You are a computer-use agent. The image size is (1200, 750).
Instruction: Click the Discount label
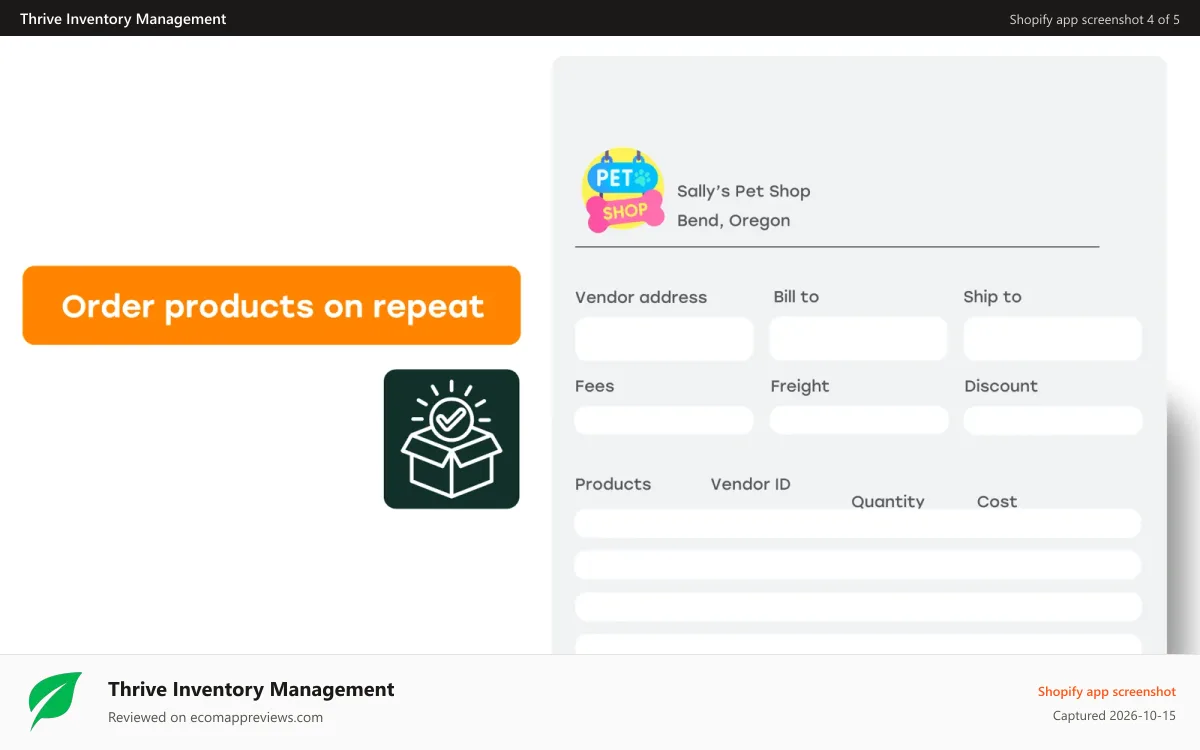1001,386
